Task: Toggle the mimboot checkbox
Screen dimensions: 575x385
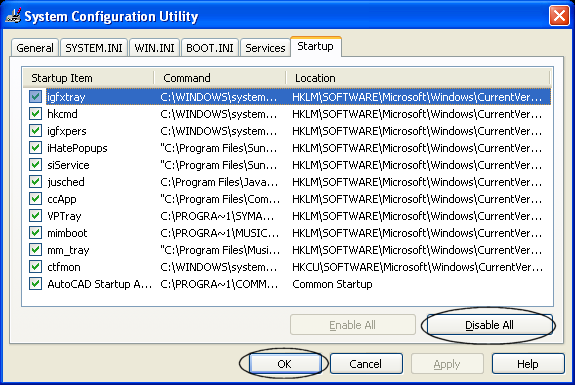Action: pyautogui.click(x=36, y=232)
